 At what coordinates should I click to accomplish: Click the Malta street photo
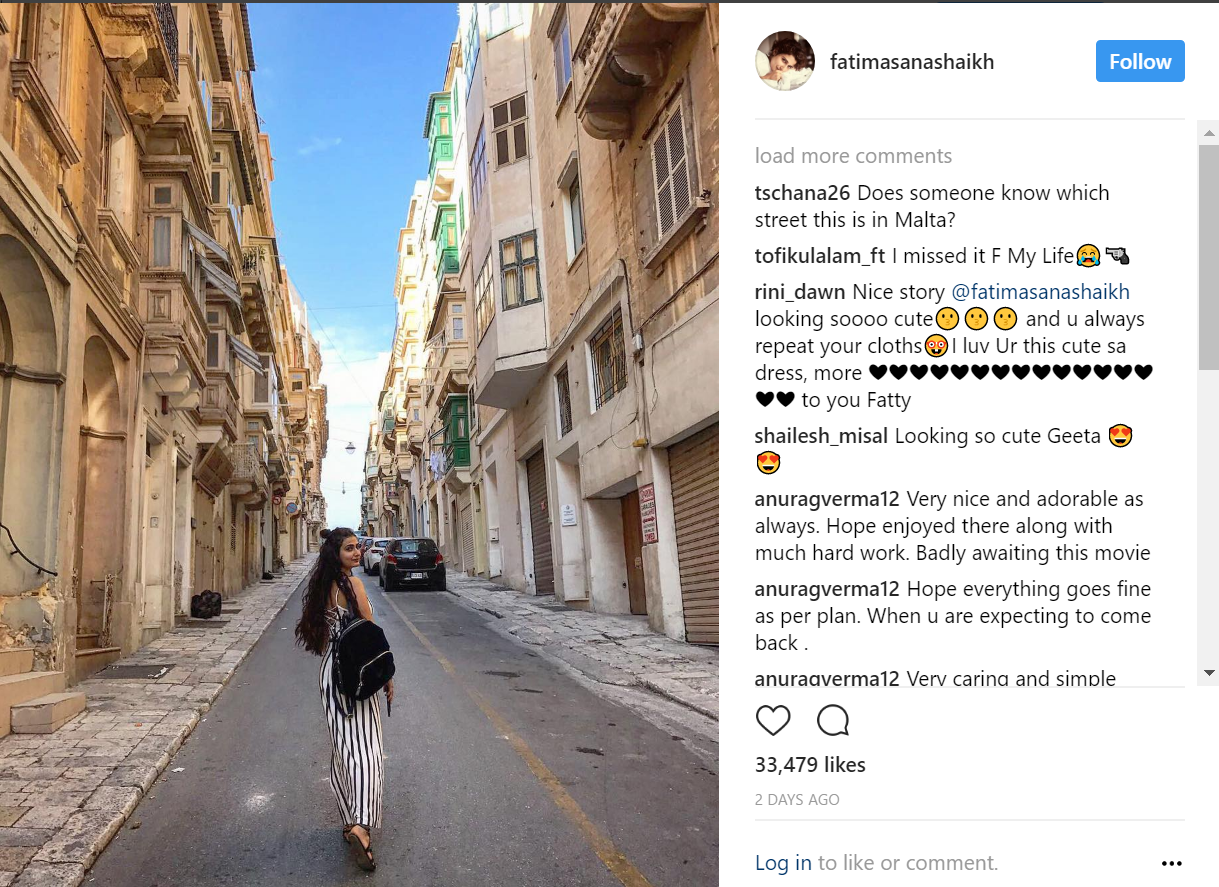click(360, 445)
